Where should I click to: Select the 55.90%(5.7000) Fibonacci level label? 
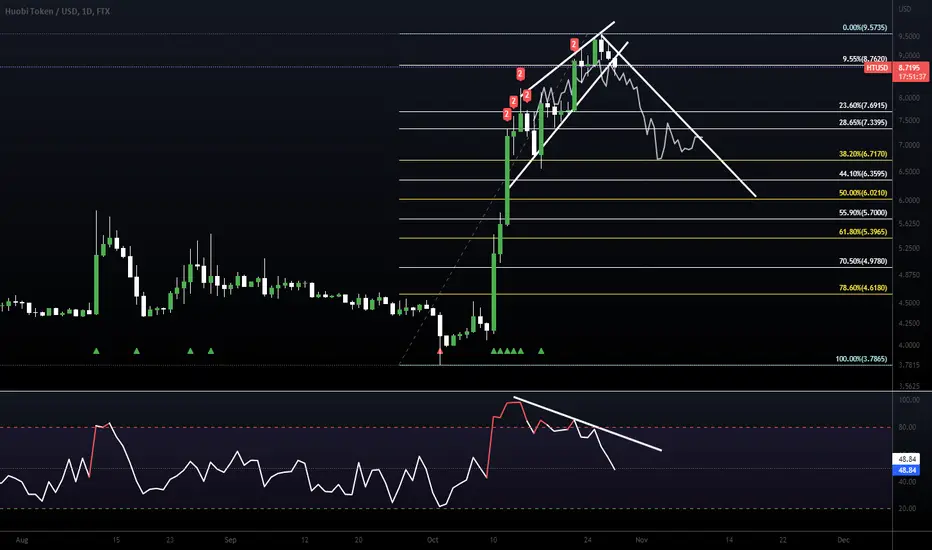point(863,213)
